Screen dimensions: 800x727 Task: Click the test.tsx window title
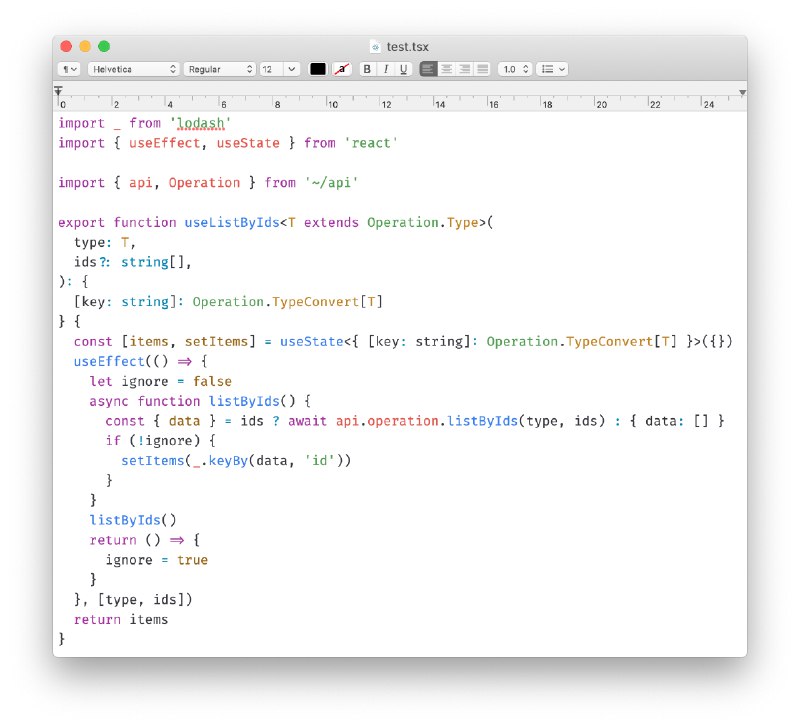pyautogui.click(x=407, y=46)
